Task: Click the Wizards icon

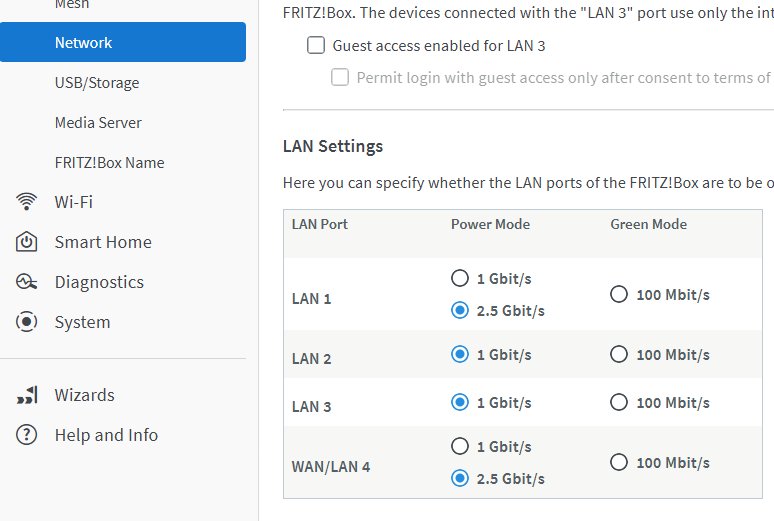Action: coord(27,395)
